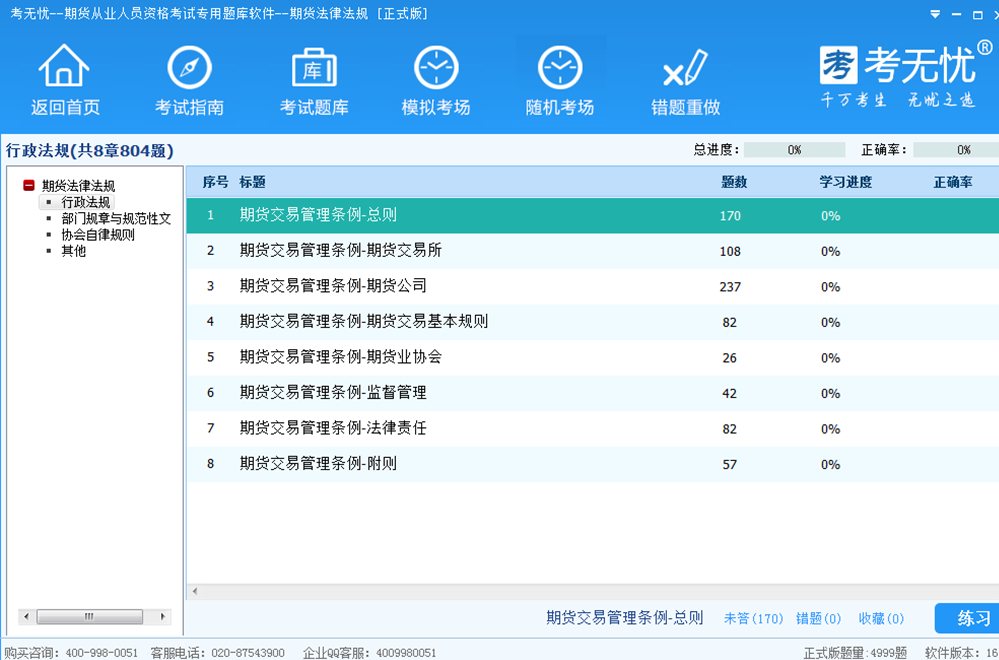The image size is (999, 660).
Task: Click the 正确率 progress bar at top
Action: [956, 150]
